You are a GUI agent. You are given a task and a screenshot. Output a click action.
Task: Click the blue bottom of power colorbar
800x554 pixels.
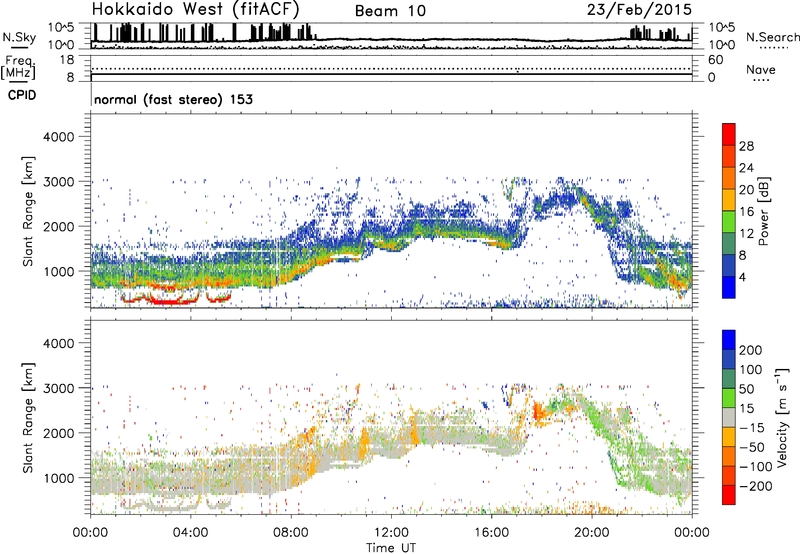tap(729, 287)
